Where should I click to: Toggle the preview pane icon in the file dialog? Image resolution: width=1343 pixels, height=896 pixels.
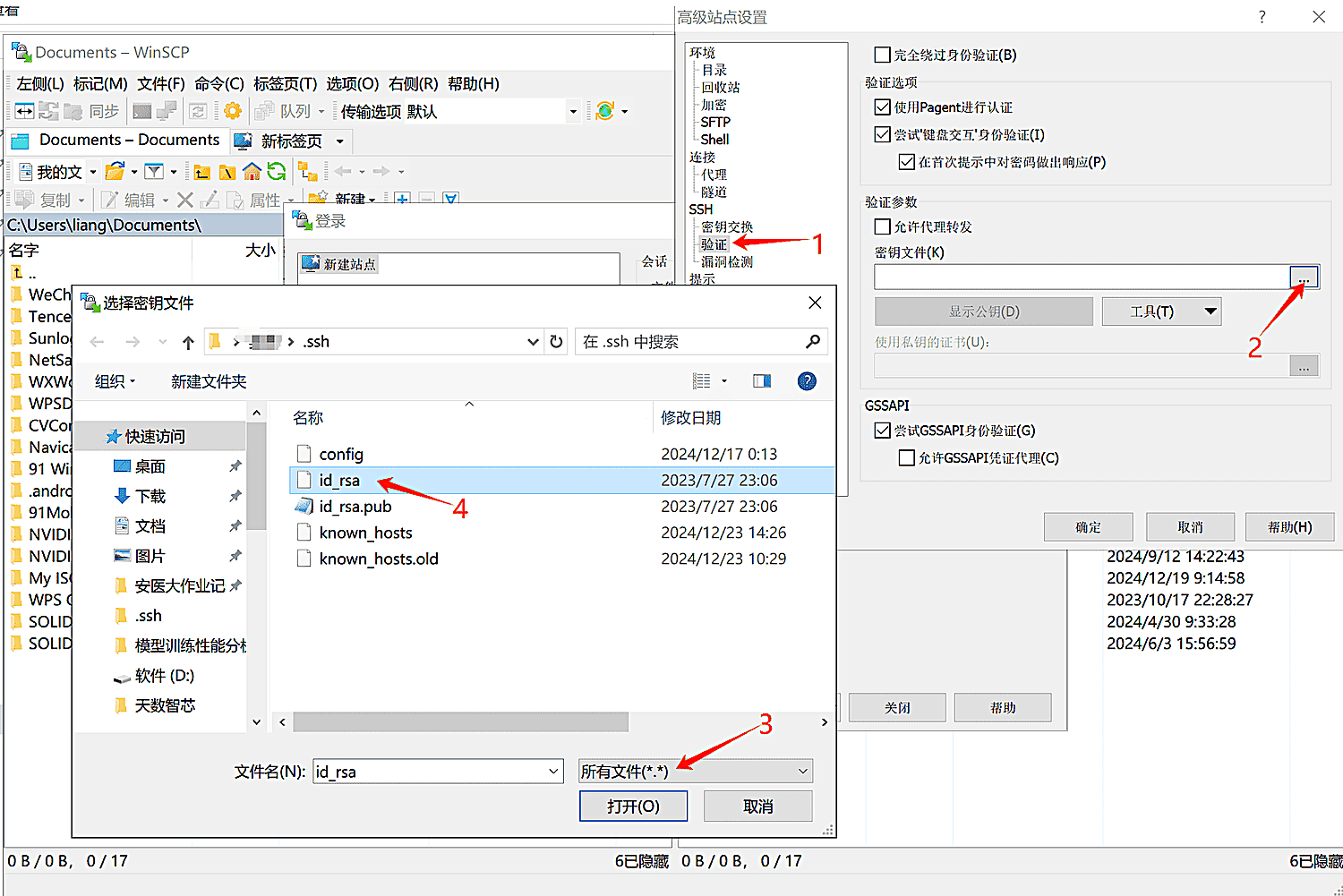click(762, 381)
